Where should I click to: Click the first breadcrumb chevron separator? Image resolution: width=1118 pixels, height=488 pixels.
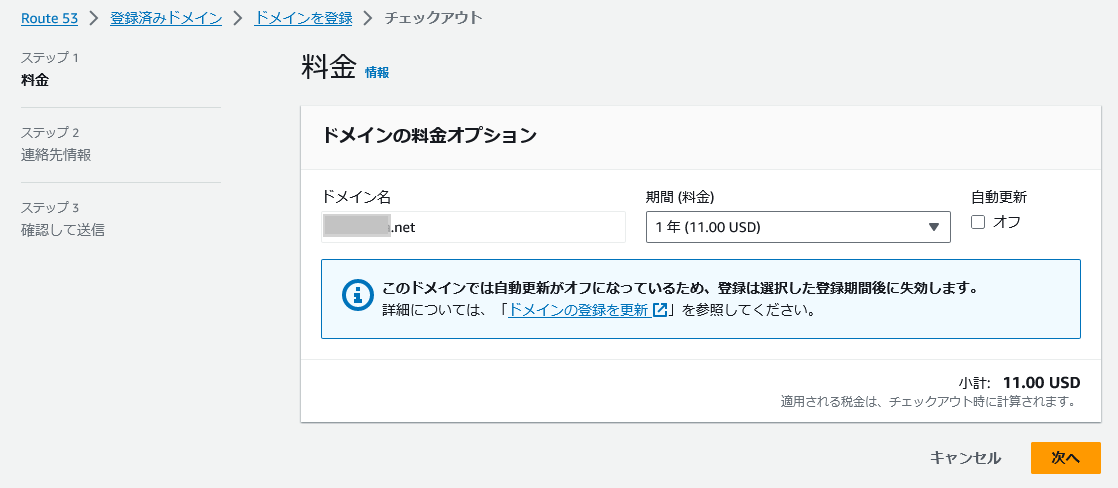[x=94, y=18]
